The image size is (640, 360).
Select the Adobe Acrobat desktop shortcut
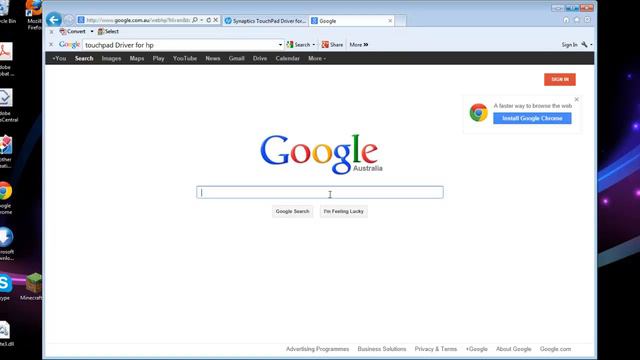click(6, 59)
